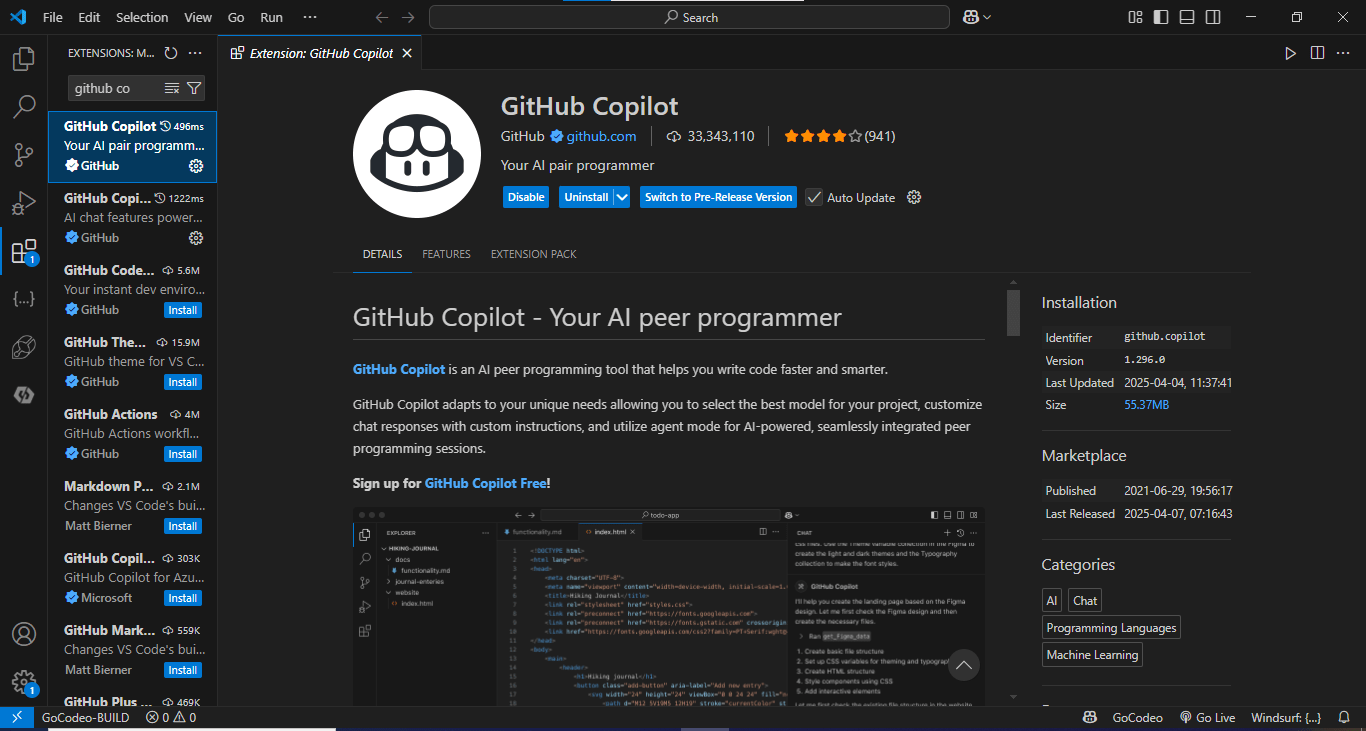Split the editor to the right

(x=1317, y=53)
